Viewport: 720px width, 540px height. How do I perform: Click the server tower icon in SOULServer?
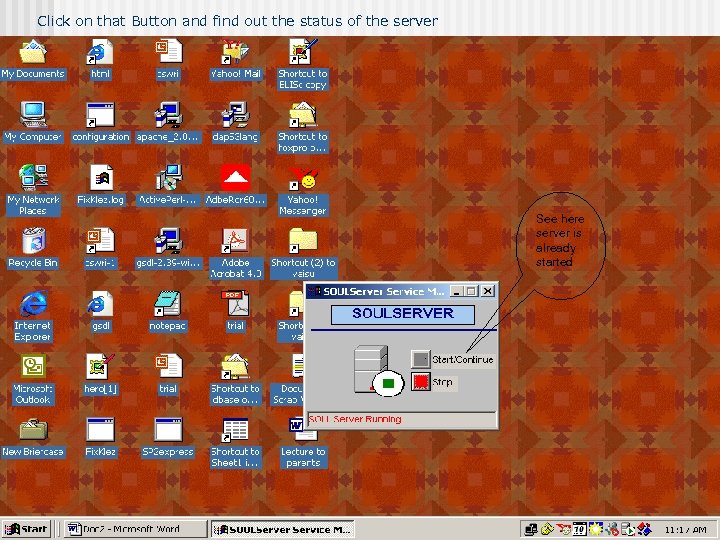coord(371,369)
